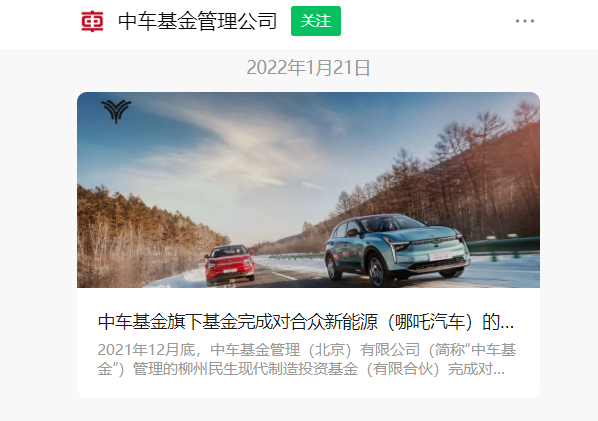Click the blue car's front headlight
Viewport: 598px width, 421px height.
pos(399,246)
